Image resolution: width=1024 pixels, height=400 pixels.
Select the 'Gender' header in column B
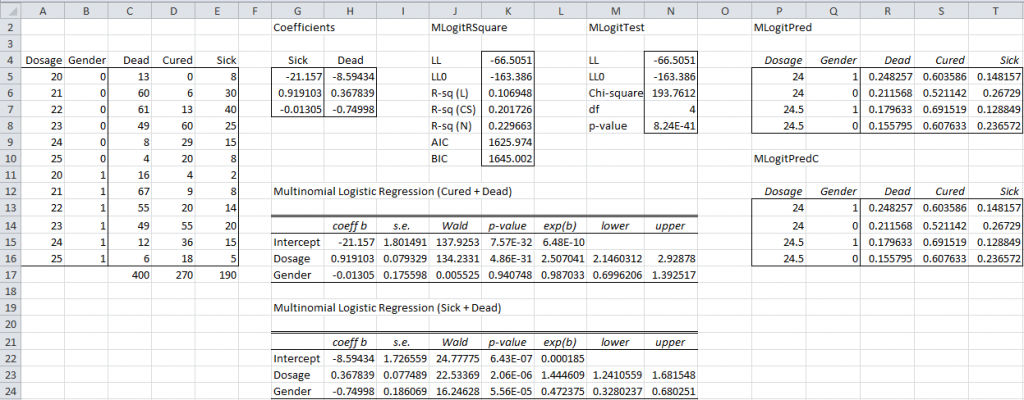click(x=86, y=60)
